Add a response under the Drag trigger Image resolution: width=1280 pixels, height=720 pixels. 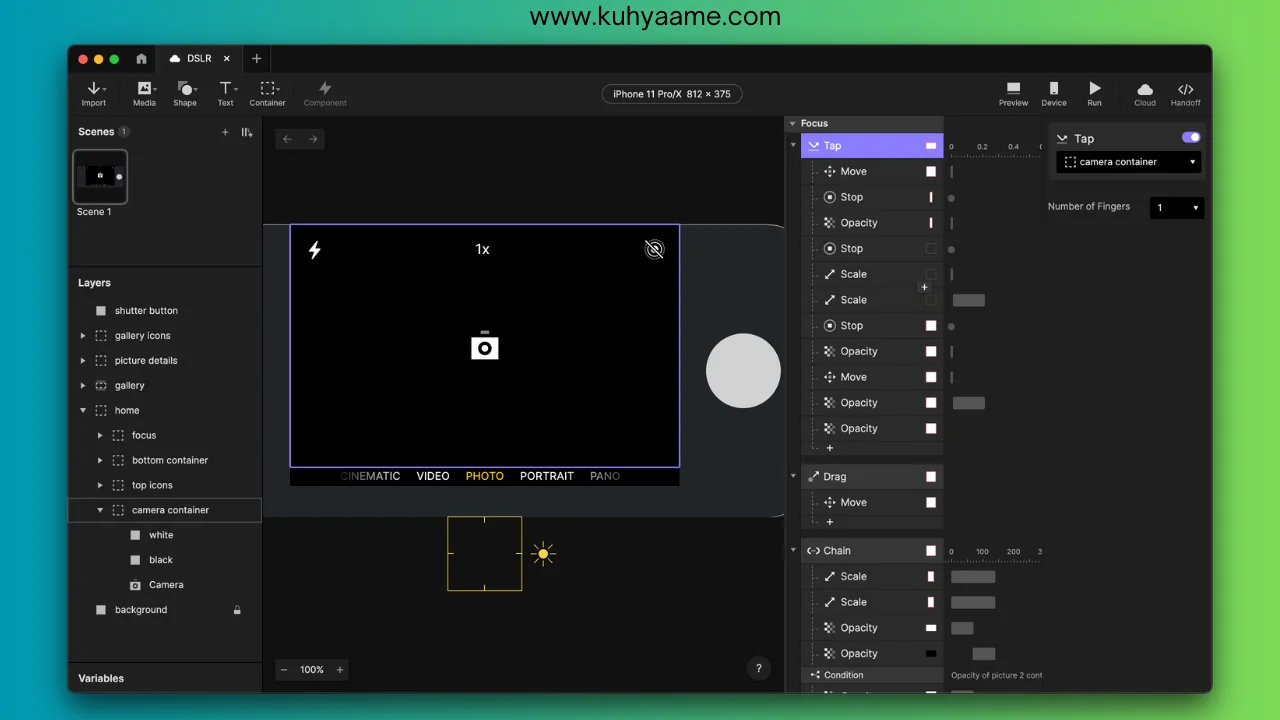[830, 522]
